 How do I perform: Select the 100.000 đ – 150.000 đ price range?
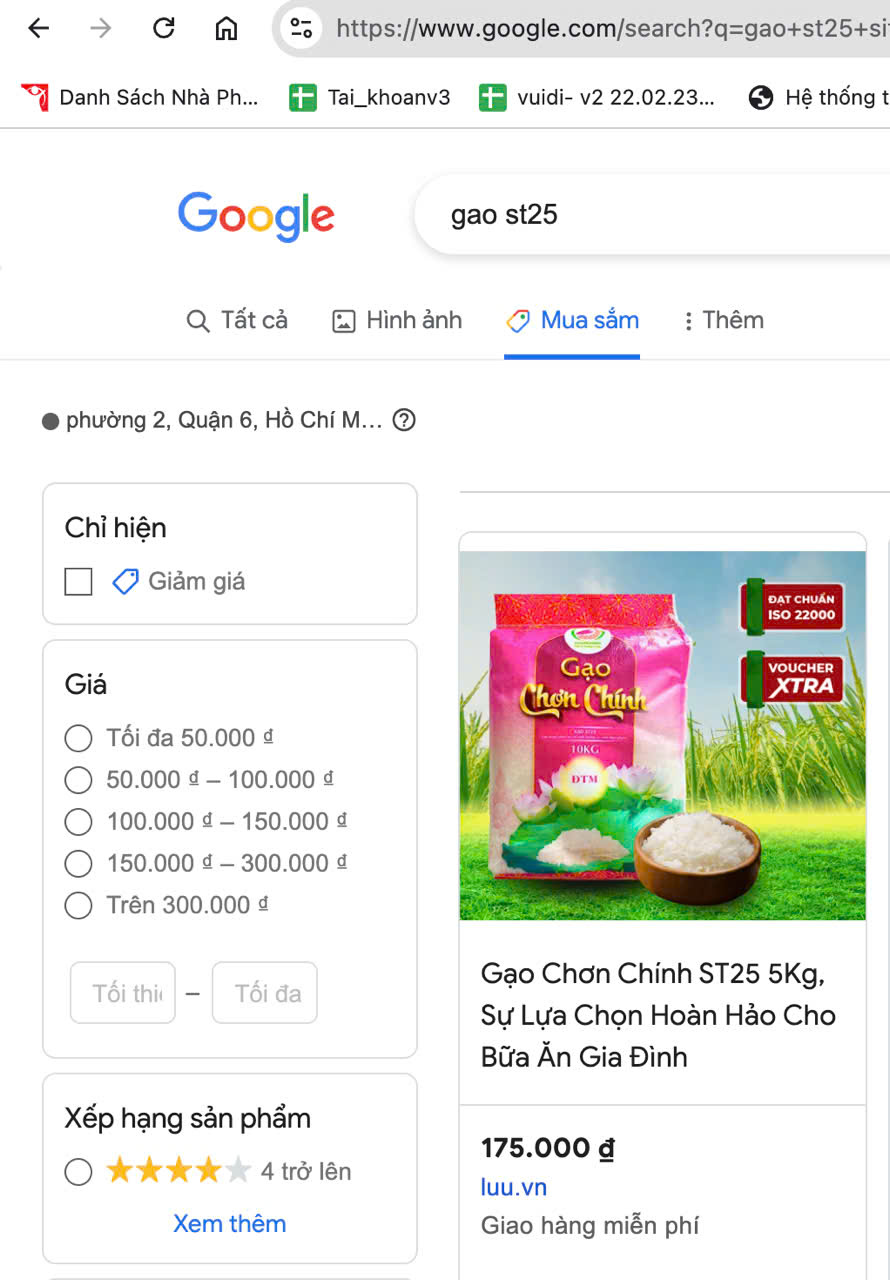pyautogui.click(x=78, y=822)
